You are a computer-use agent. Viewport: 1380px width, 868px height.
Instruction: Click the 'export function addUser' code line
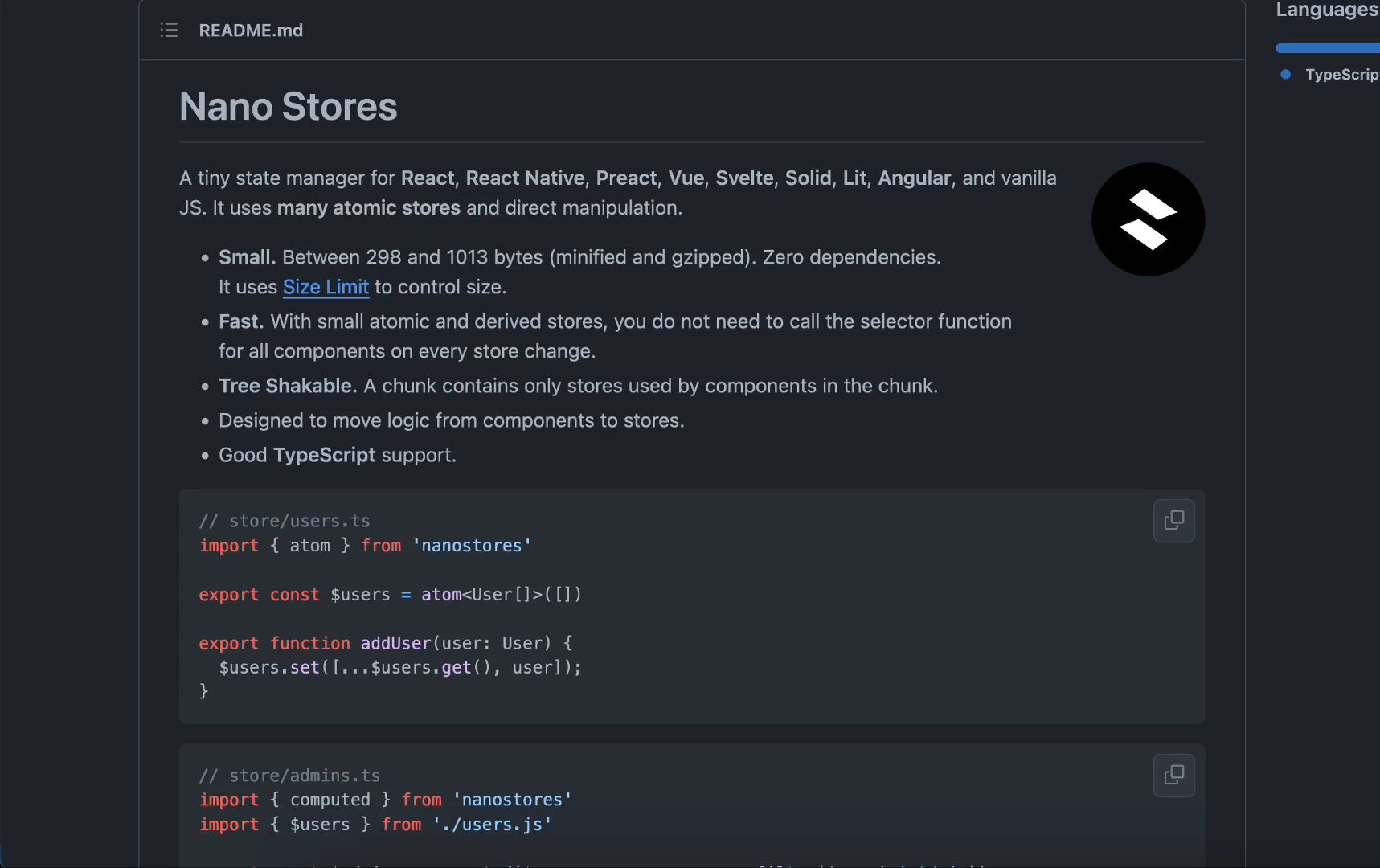pyautogui.click(x=386, y=643)
